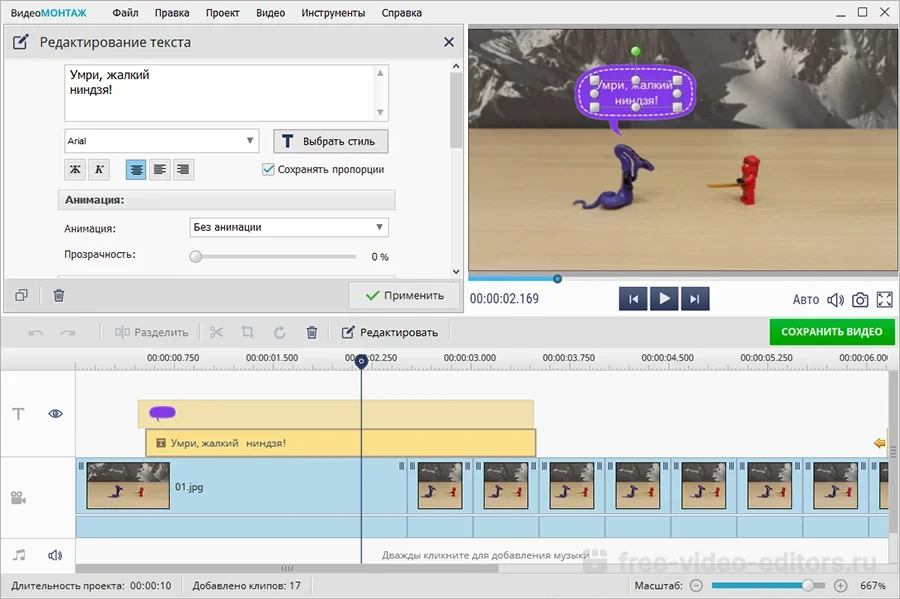The height and width of the screenshot is (599, 900).
Task: Open the 'Проект' menu
Action: pos(222,13)
